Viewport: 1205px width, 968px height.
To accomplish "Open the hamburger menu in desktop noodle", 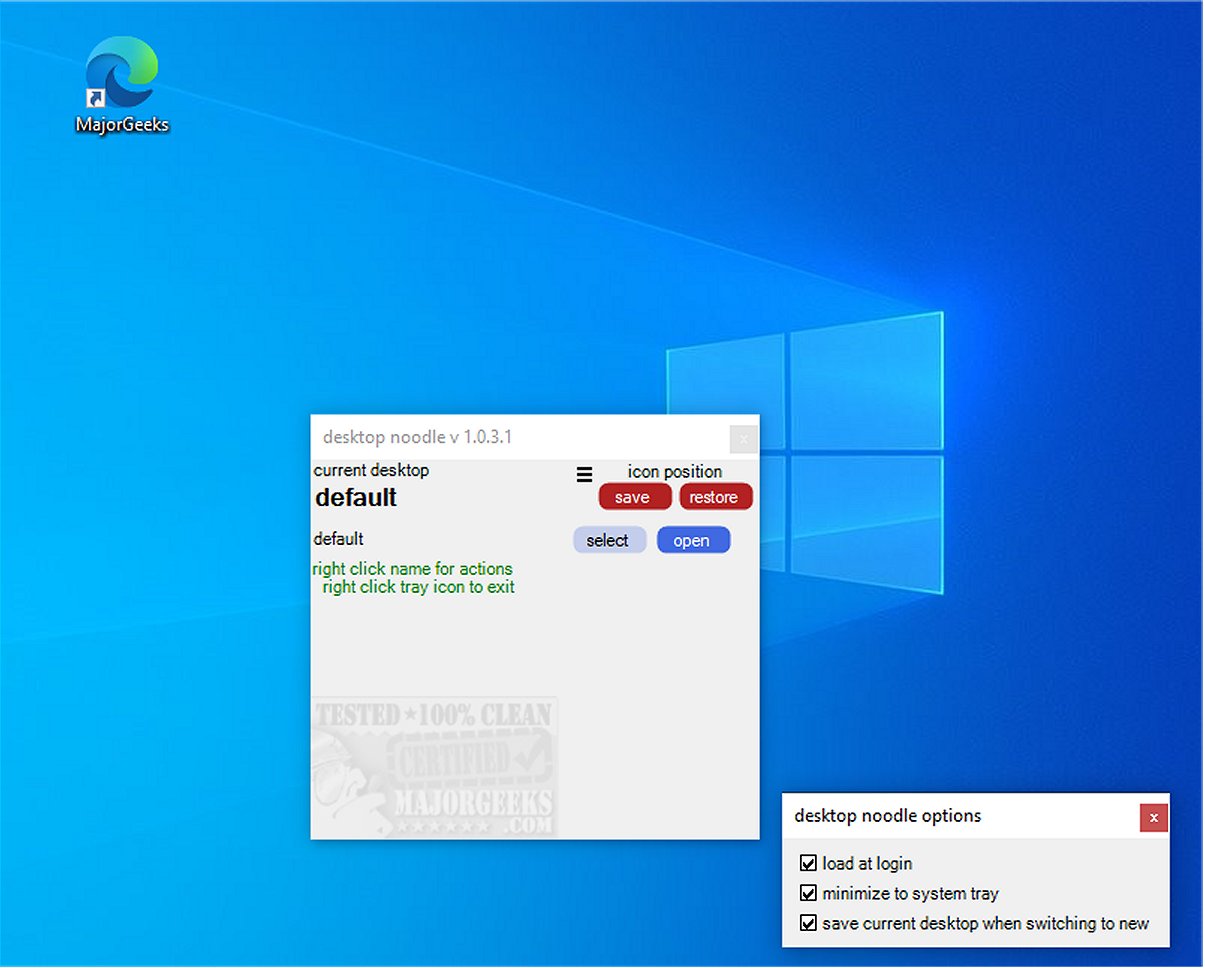I will [x=585, y=475].
